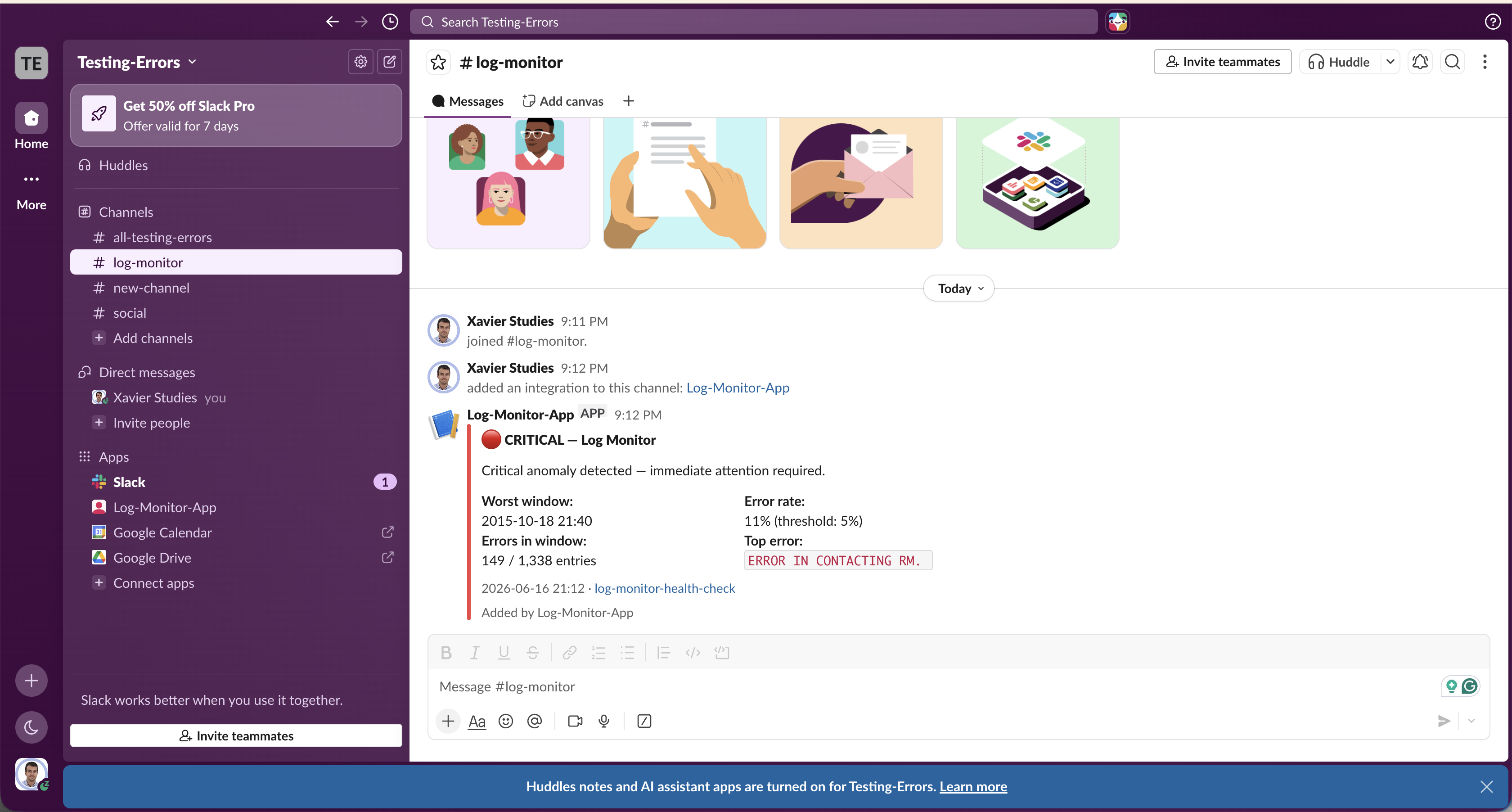Click Add channels in the sidebar
1512x812 pixels.
coord(236,338)
